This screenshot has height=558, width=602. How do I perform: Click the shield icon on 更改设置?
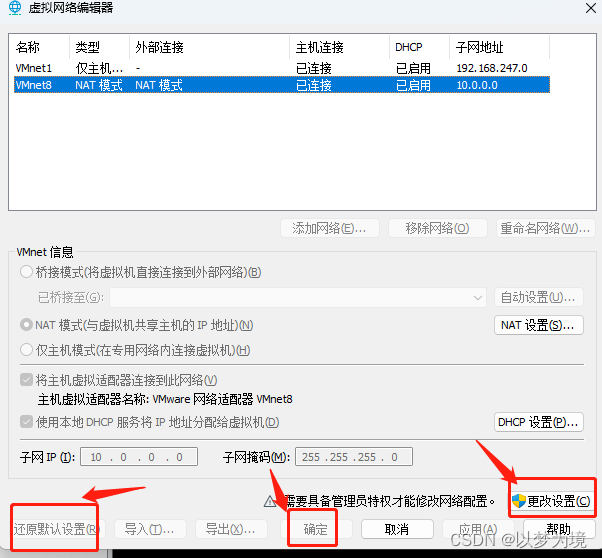pyautogui.click(x=519, y=501)
